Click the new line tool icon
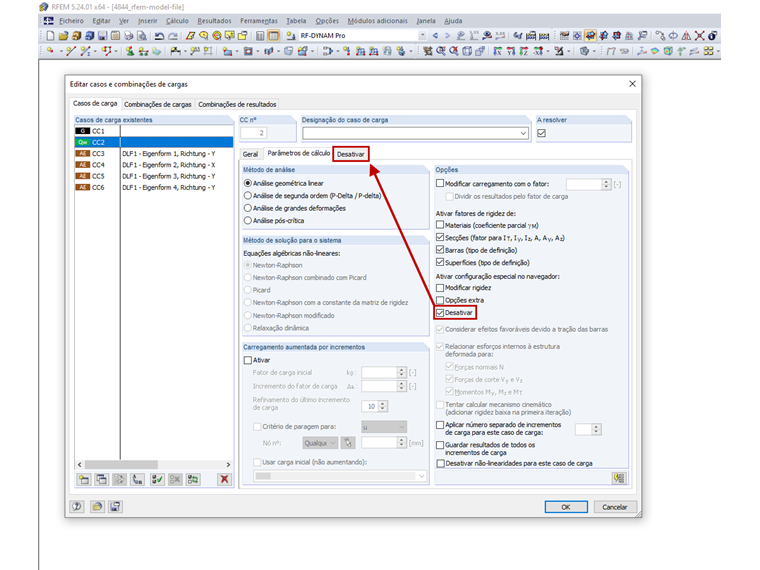The image size is (760, 570). (71, 50)
